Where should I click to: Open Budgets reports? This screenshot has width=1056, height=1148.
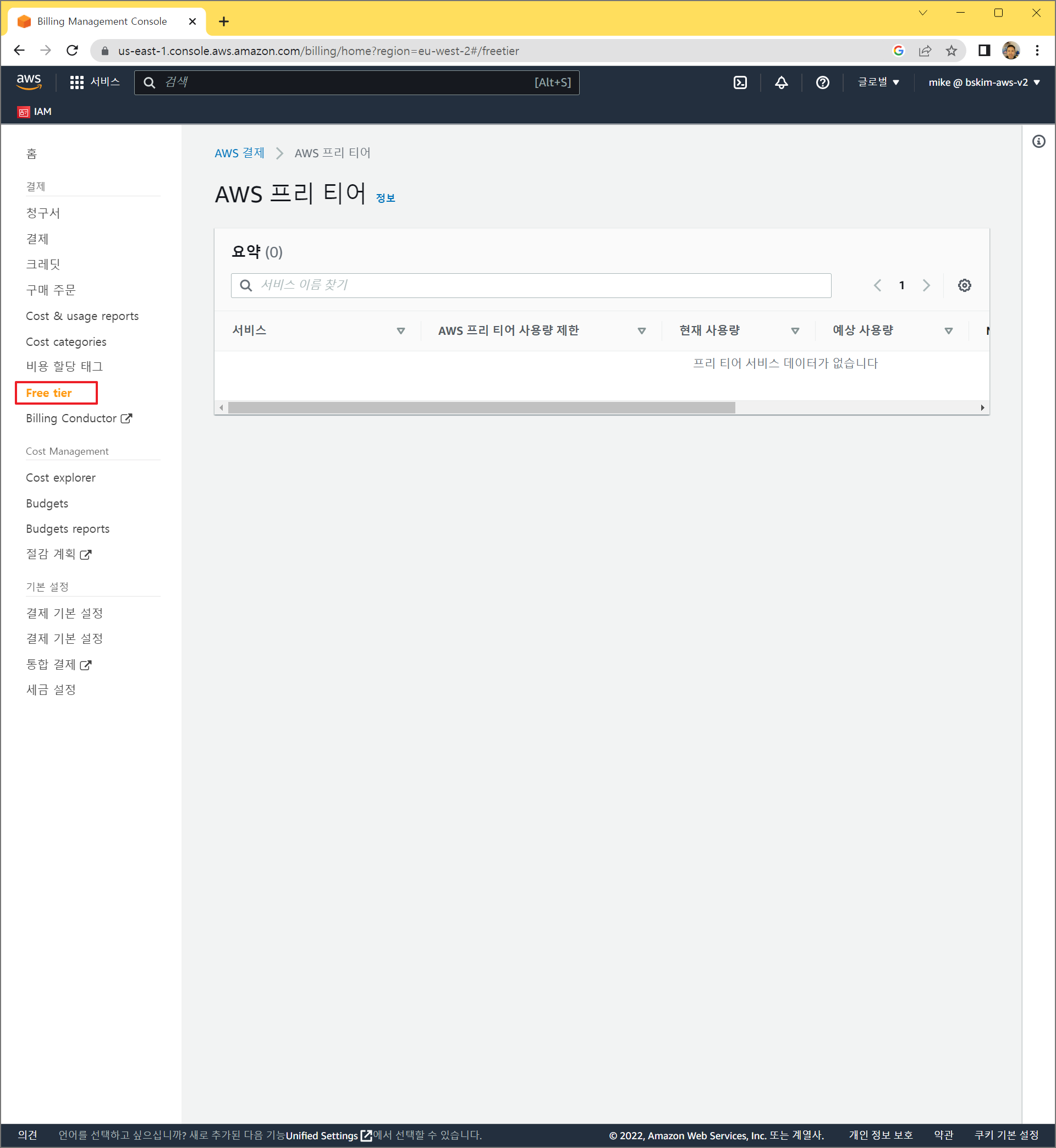click(x=68, y=529)
